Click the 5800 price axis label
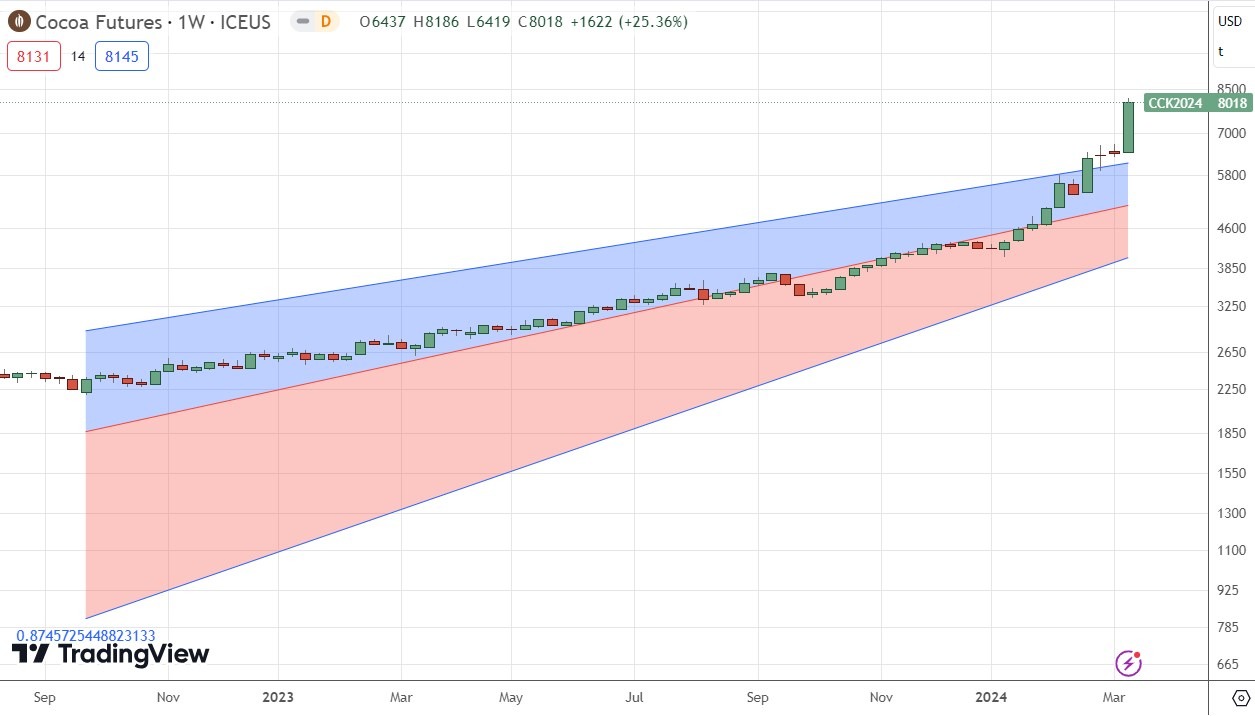Image resolution: width=1255 pixels, height=716 pixels. click(x=1231, y=175)
